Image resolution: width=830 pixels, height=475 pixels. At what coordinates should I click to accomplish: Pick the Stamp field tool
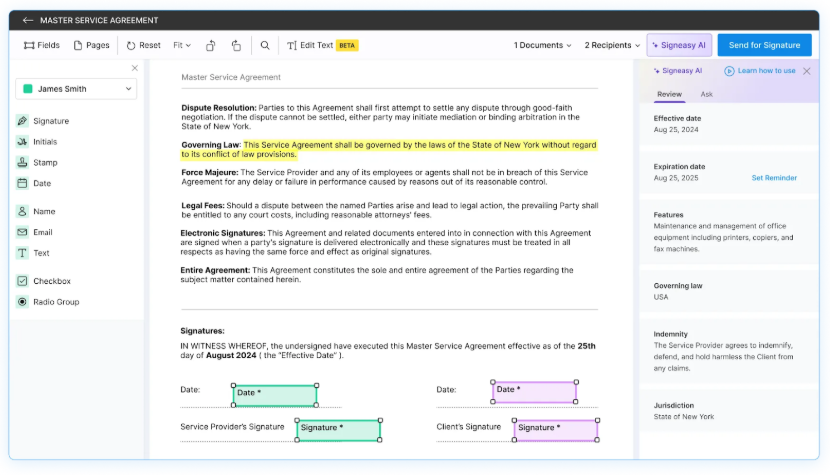45,163
